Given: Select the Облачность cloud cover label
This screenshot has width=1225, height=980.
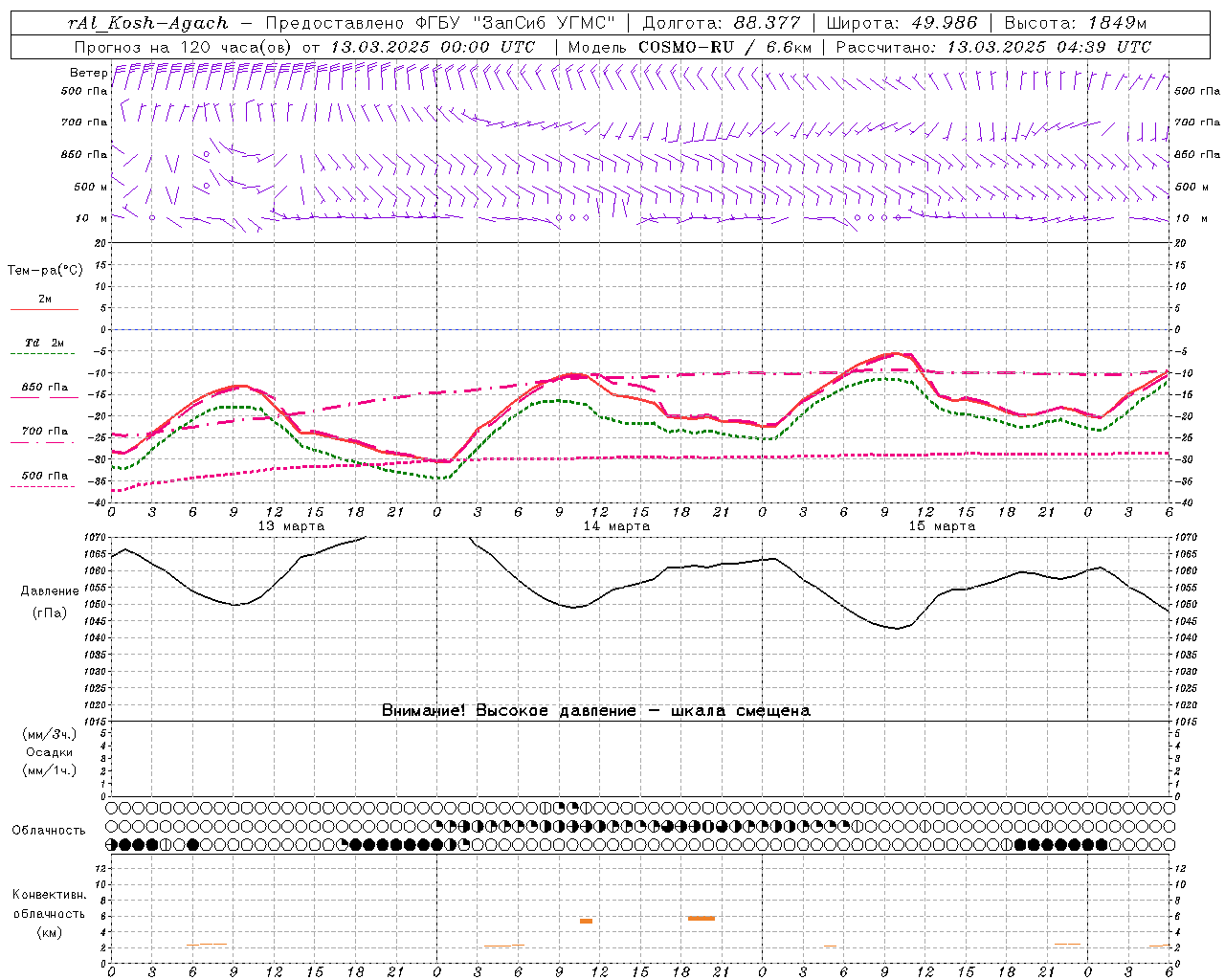Looking at the screenshot, I should (x=49, y=831).
